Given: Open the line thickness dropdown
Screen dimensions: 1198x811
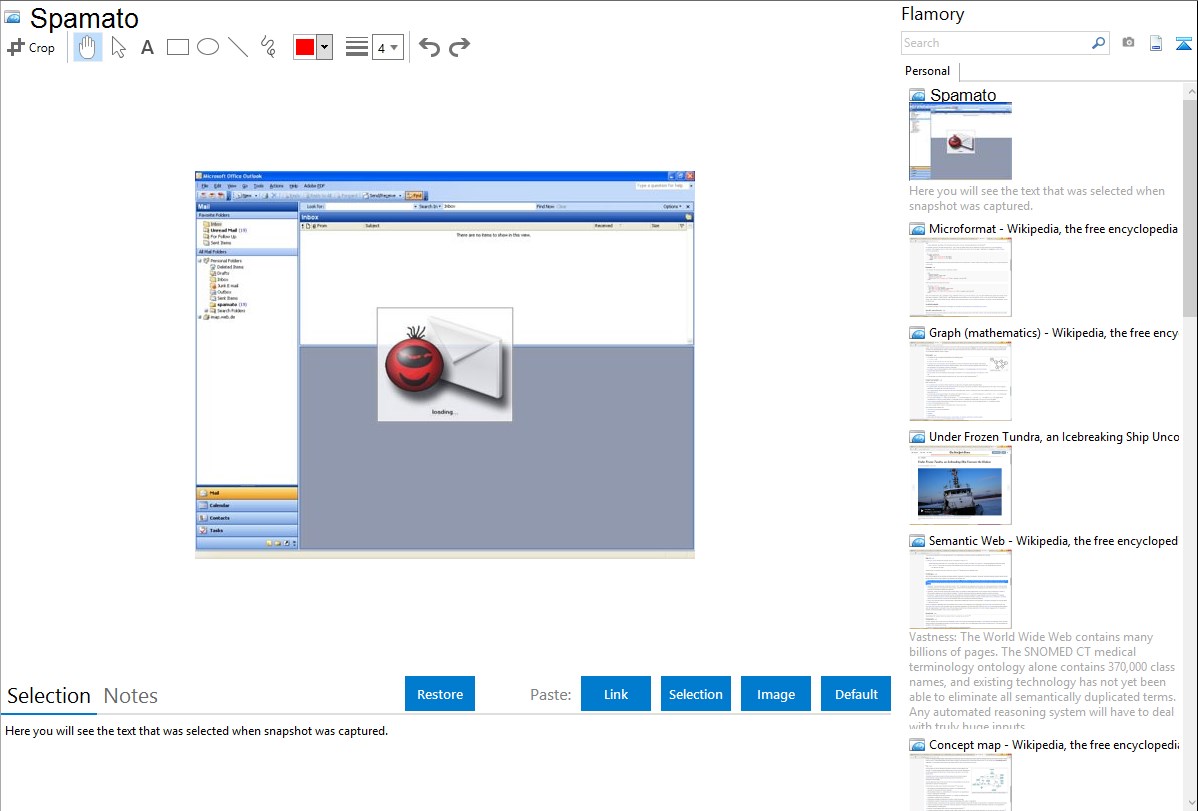Looking at the screenshot, I should 387,47.
